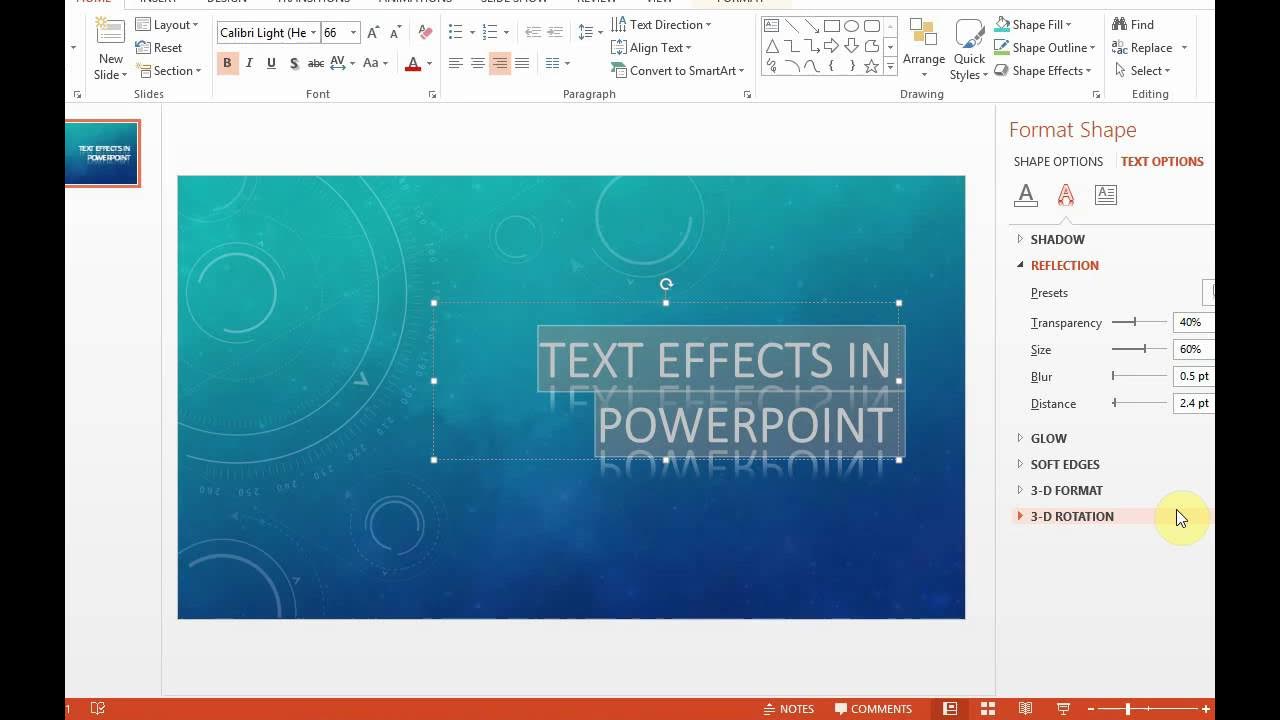Open the Text Effects icon tab
The height and width of the screenshot is (720, 1280).
point(1065,195)
